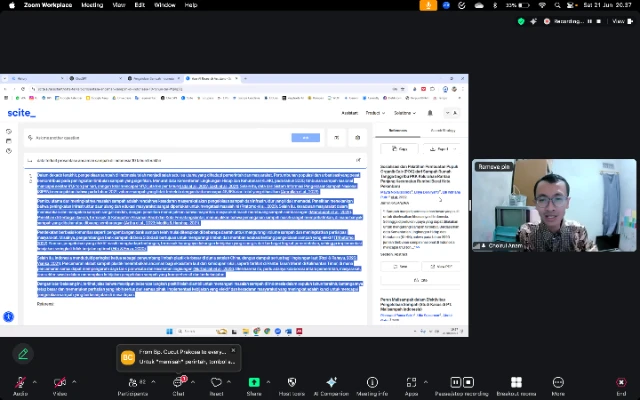Click the green Share screen button
640x400 pixels.
point(254,382)
